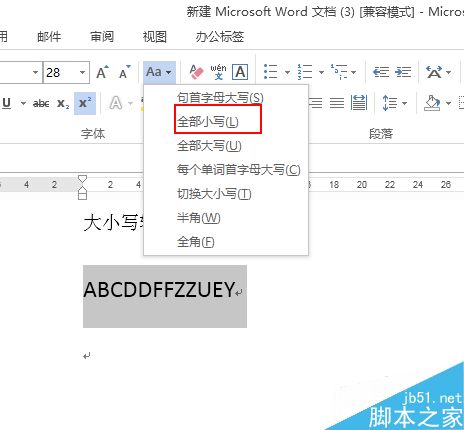This screenshot has width=464, height=430.
Task: Click the distributed alignment icon
Action: [x=359, y=103]
